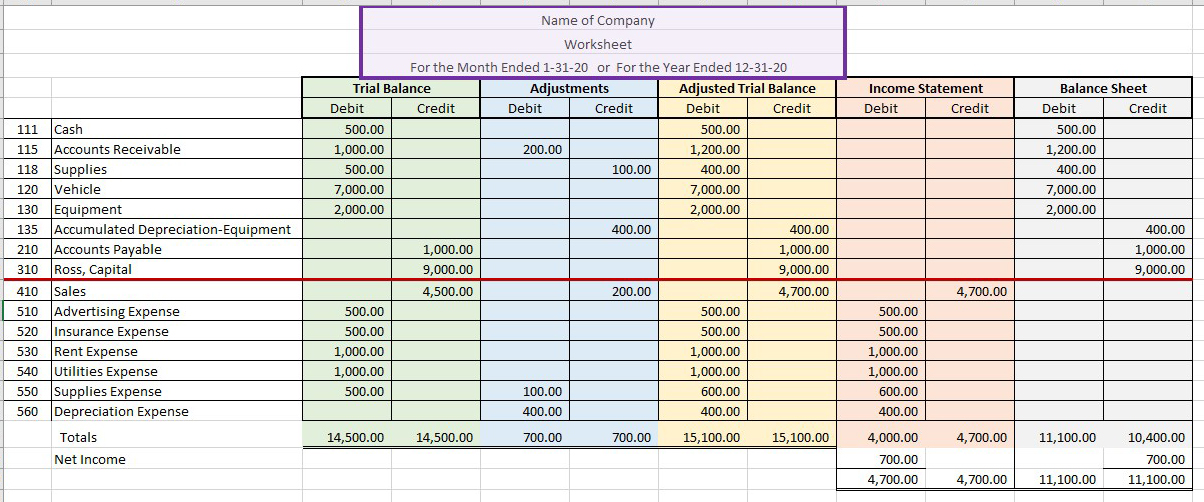The image size is (1204, 502).
Task: Click the 'Depreciation Expense' account label
Action: (x=120, y=411)
